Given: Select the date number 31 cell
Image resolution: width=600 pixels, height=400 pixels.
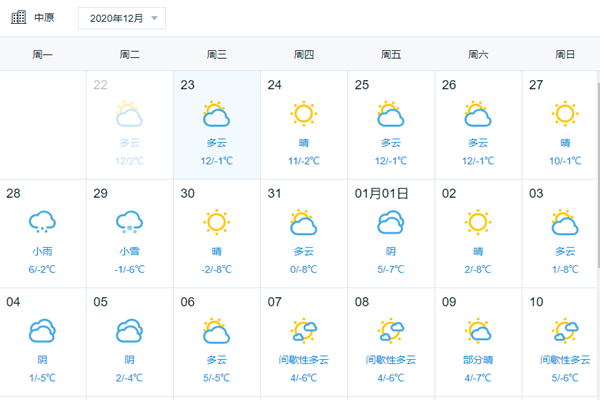Looking at the screenshot, I should click(x=304, y=233).
